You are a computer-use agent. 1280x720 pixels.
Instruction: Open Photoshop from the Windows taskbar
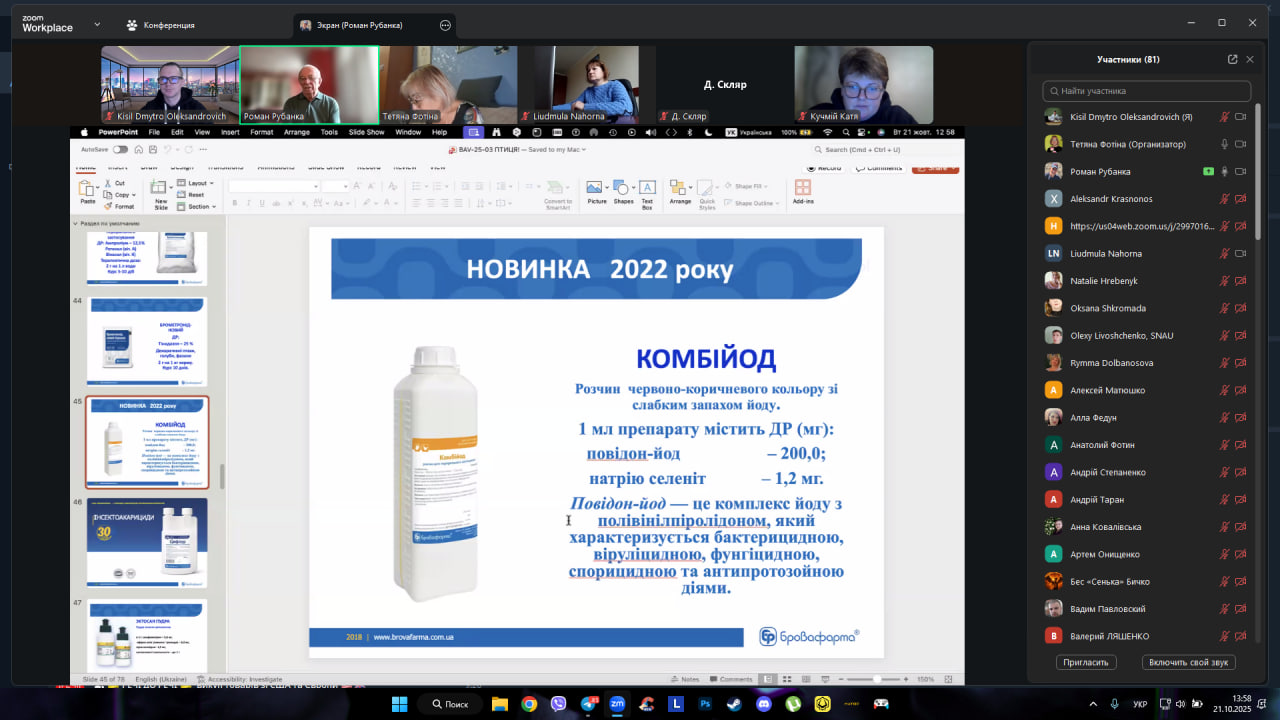pyautogui.click(x=705, y=704)
